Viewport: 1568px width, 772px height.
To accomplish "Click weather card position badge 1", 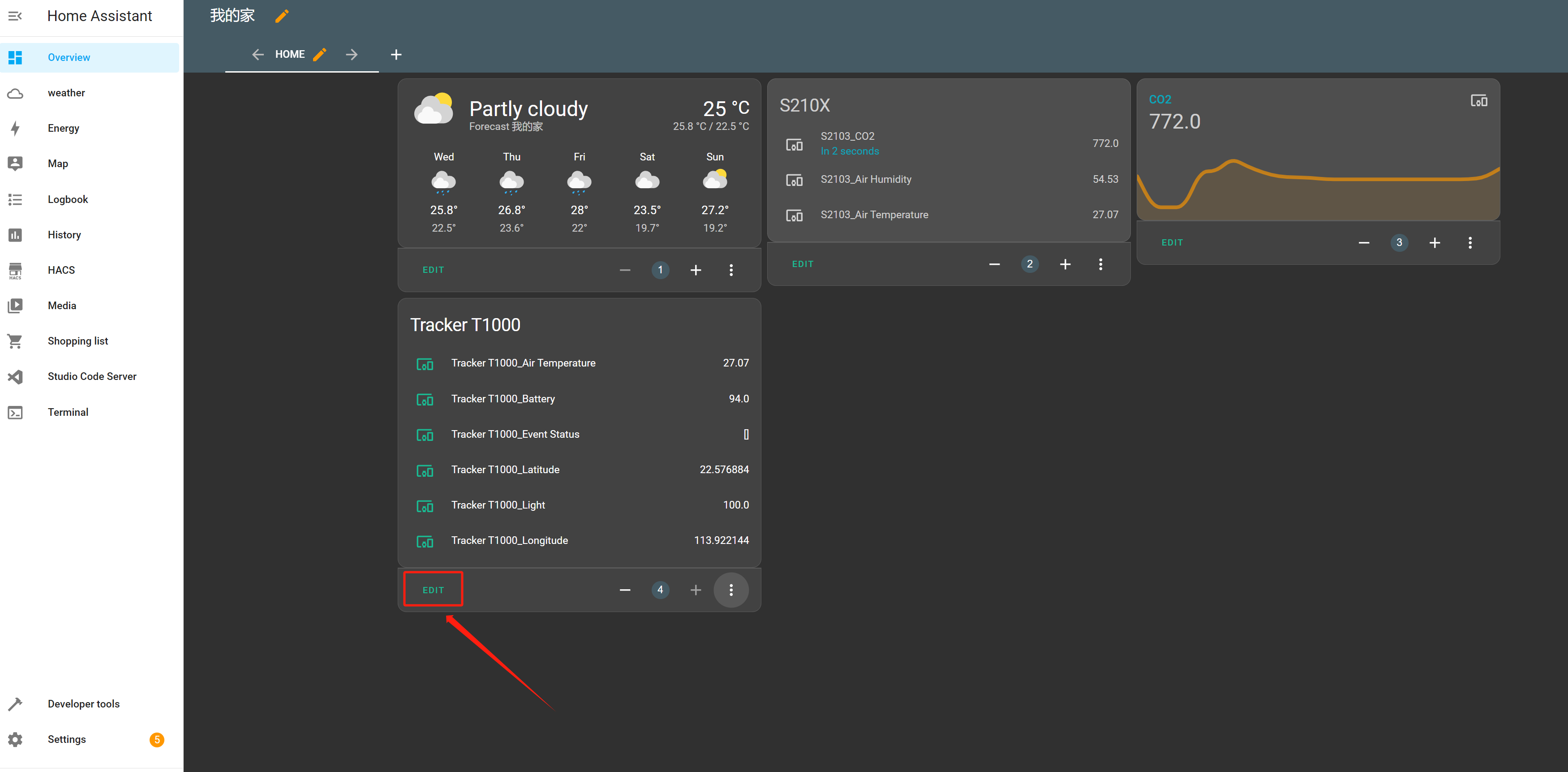I will pos(661,270).
